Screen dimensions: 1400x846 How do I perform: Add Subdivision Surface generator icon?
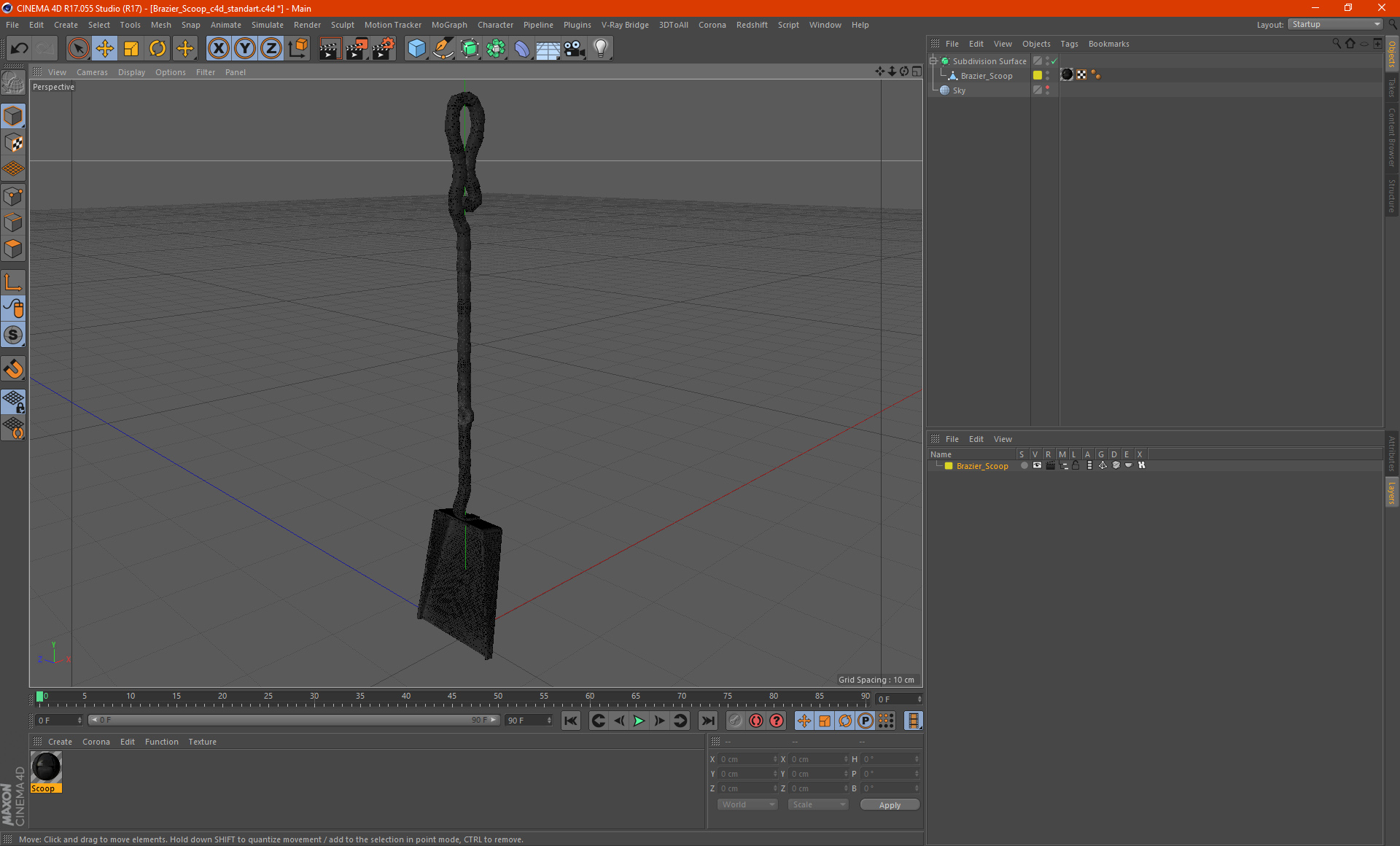tap(470, 49)
